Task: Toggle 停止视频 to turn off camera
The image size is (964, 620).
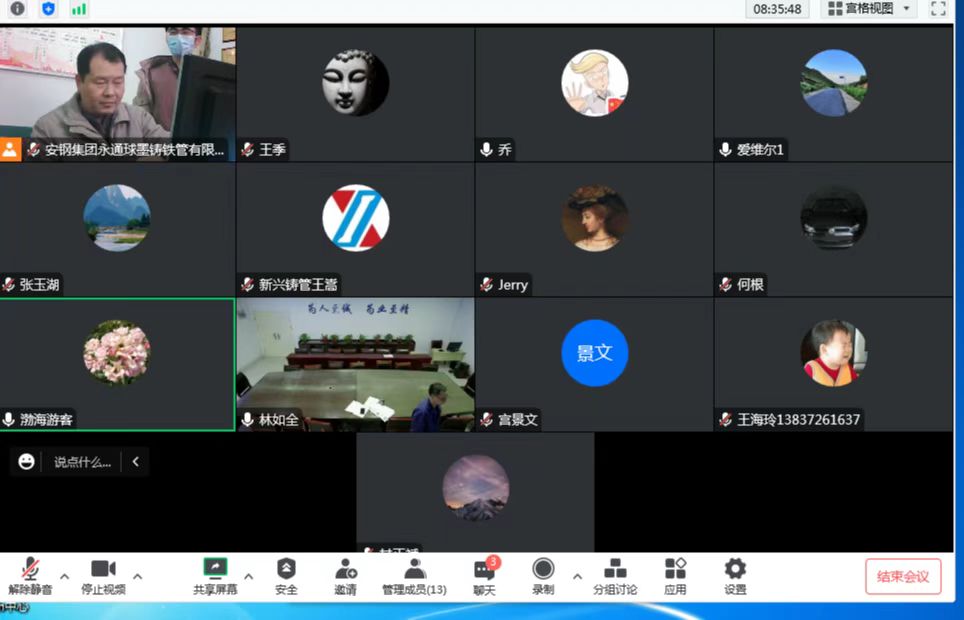Action: [103, 576]
